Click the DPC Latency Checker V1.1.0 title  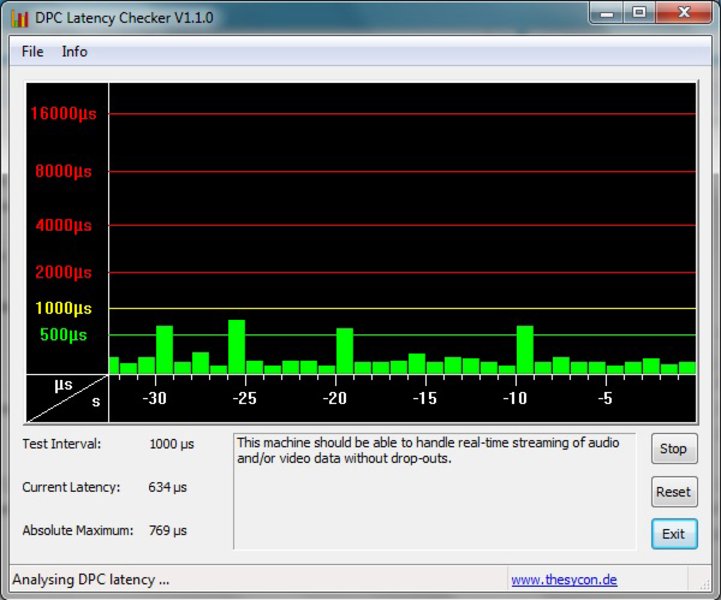[x=124, y=18]
